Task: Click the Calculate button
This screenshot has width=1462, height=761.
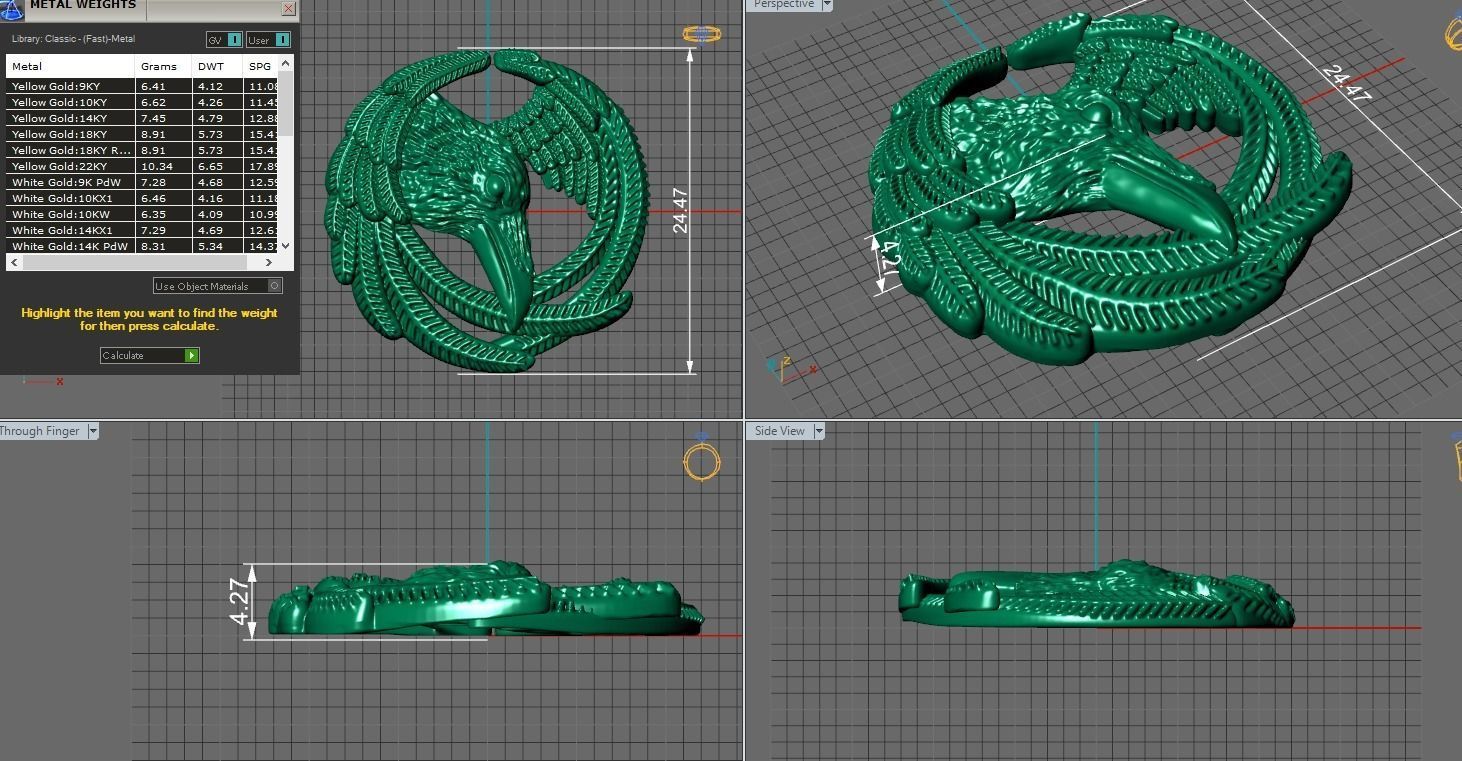Action: click(150, 355)
